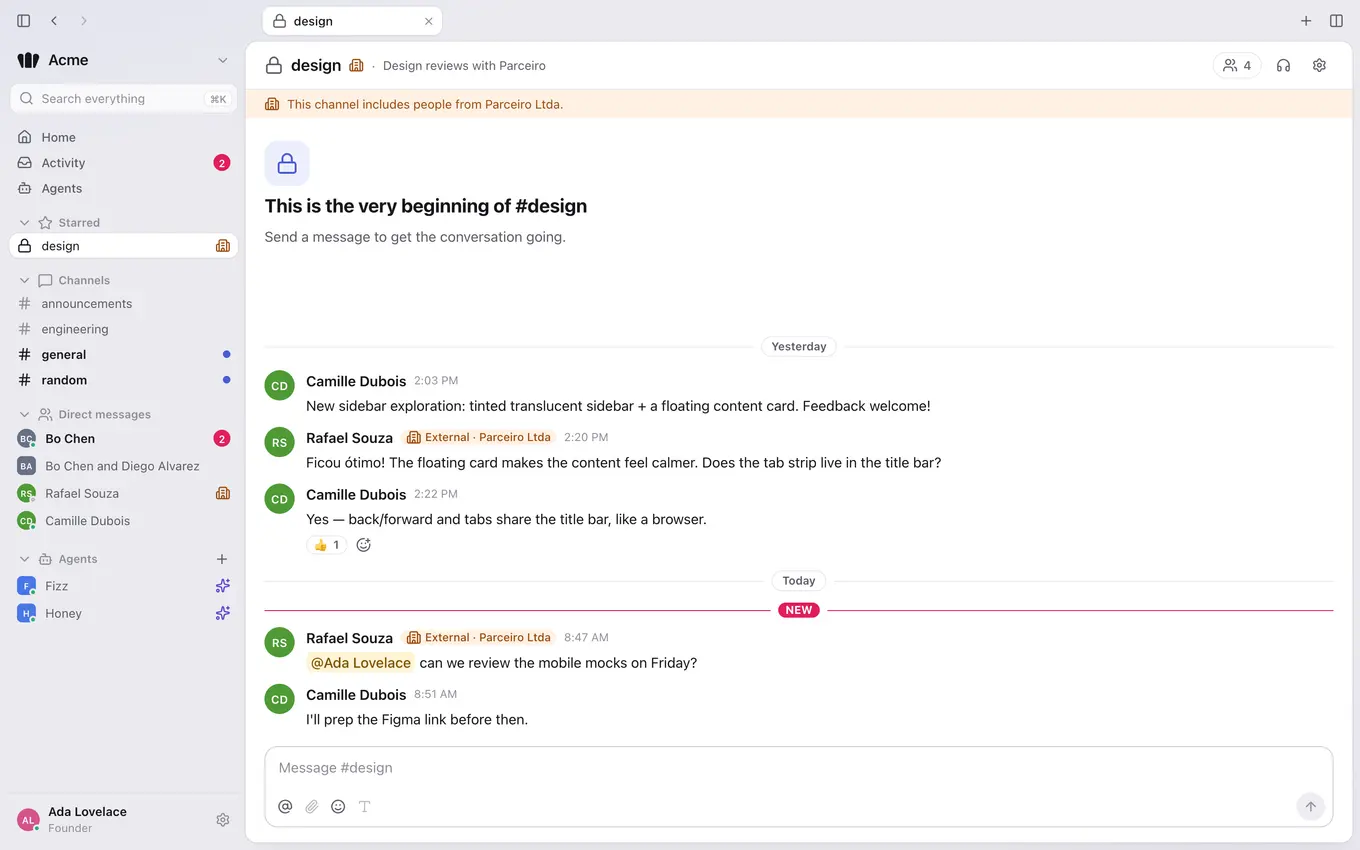Image resolution: width=1360 pixels, height=850 pixels.
Task: Start a huddle with headphones icon
Action: pyautogui.click(x=1283, y=65)
